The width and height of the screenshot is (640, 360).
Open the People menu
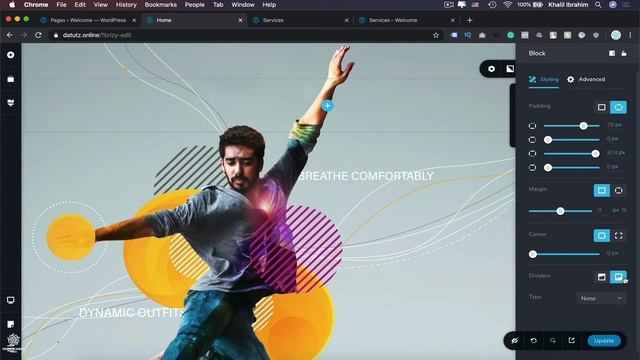coord(194,5)
